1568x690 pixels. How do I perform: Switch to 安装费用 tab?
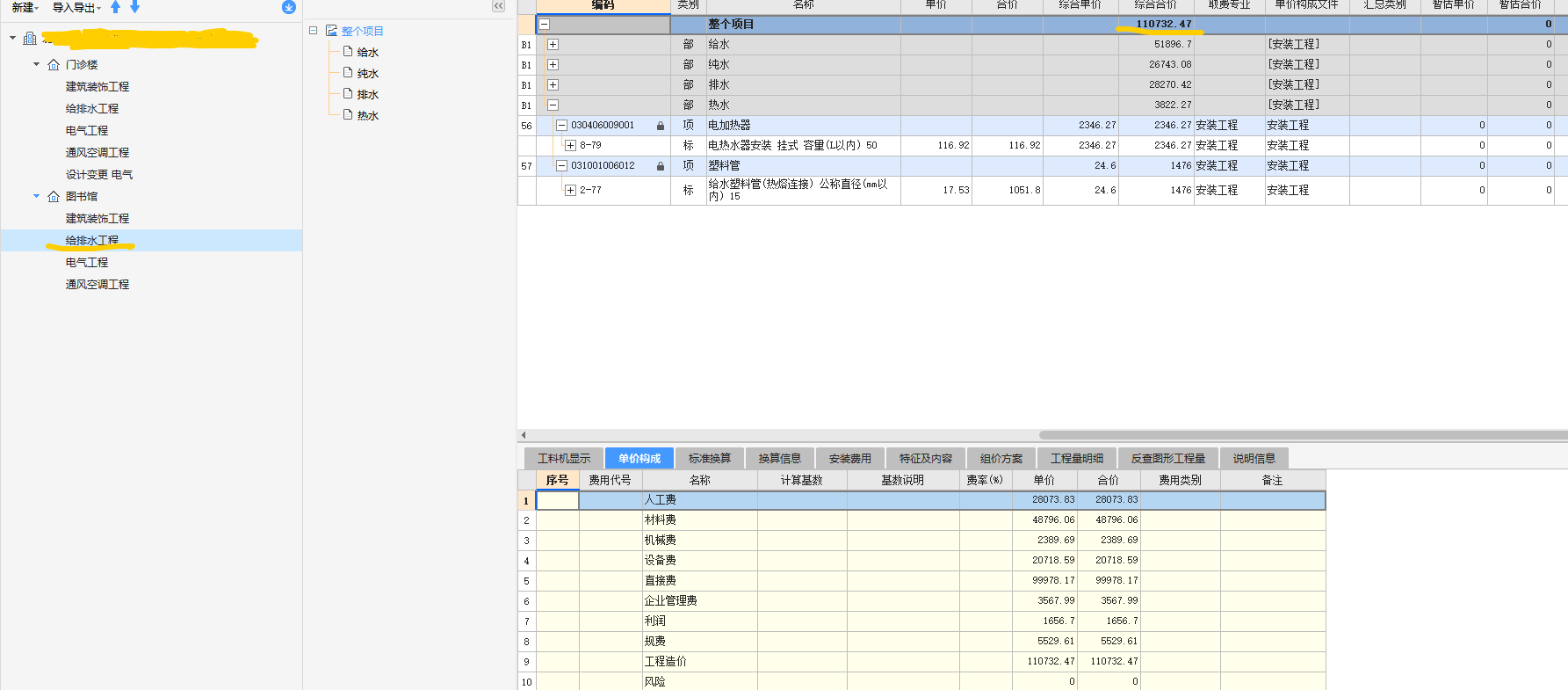(x=850, y=458)
